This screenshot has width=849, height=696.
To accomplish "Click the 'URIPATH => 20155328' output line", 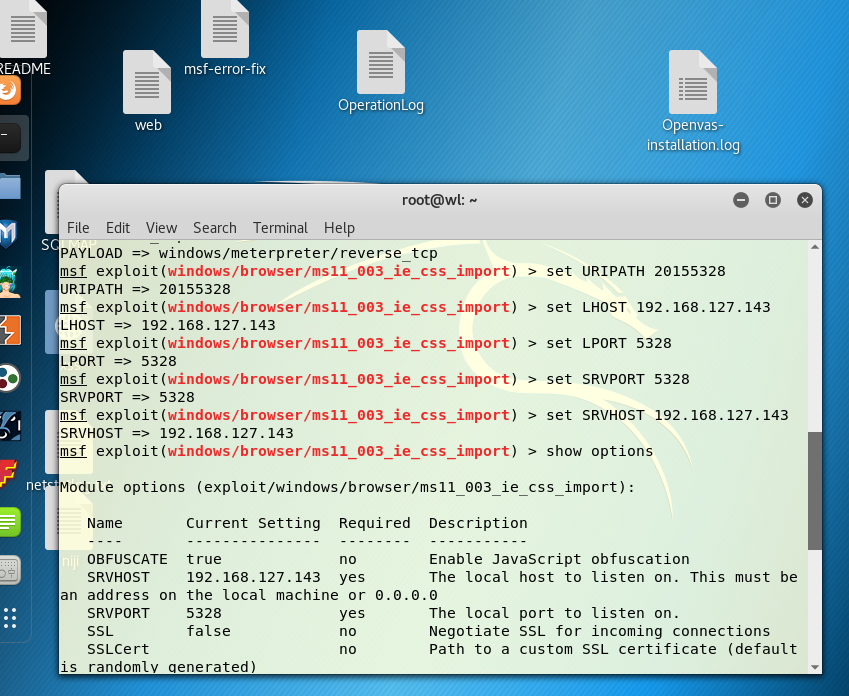I will tap(145, 289).
